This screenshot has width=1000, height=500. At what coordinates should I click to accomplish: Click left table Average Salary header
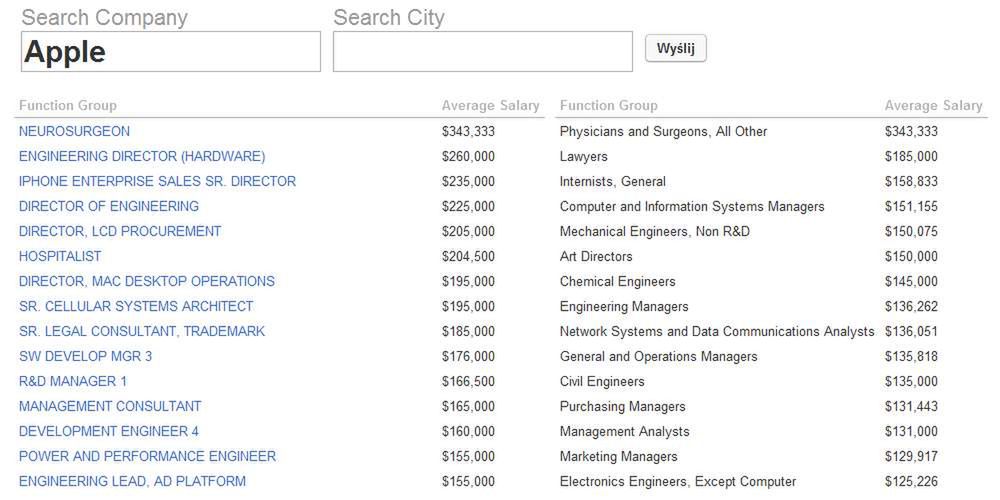coord(490,106)
